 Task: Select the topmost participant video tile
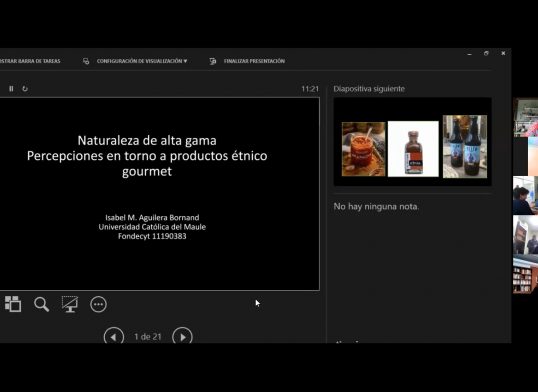click(525, 117)
